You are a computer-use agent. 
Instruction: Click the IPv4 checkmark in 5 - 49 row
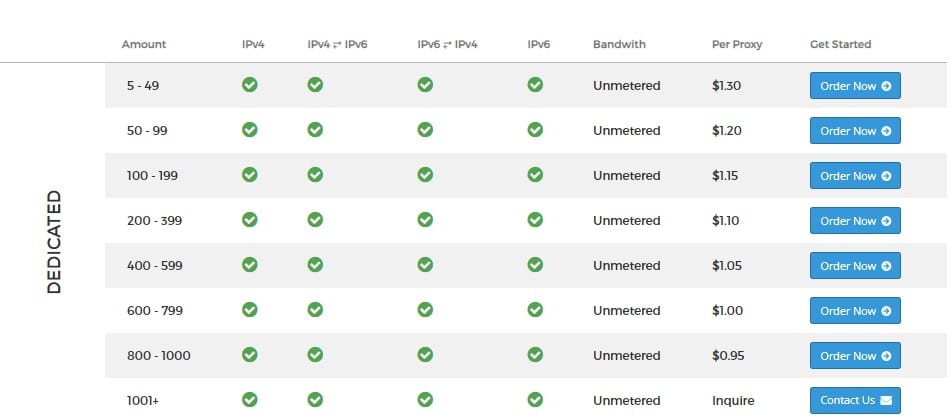coord(250,85)
